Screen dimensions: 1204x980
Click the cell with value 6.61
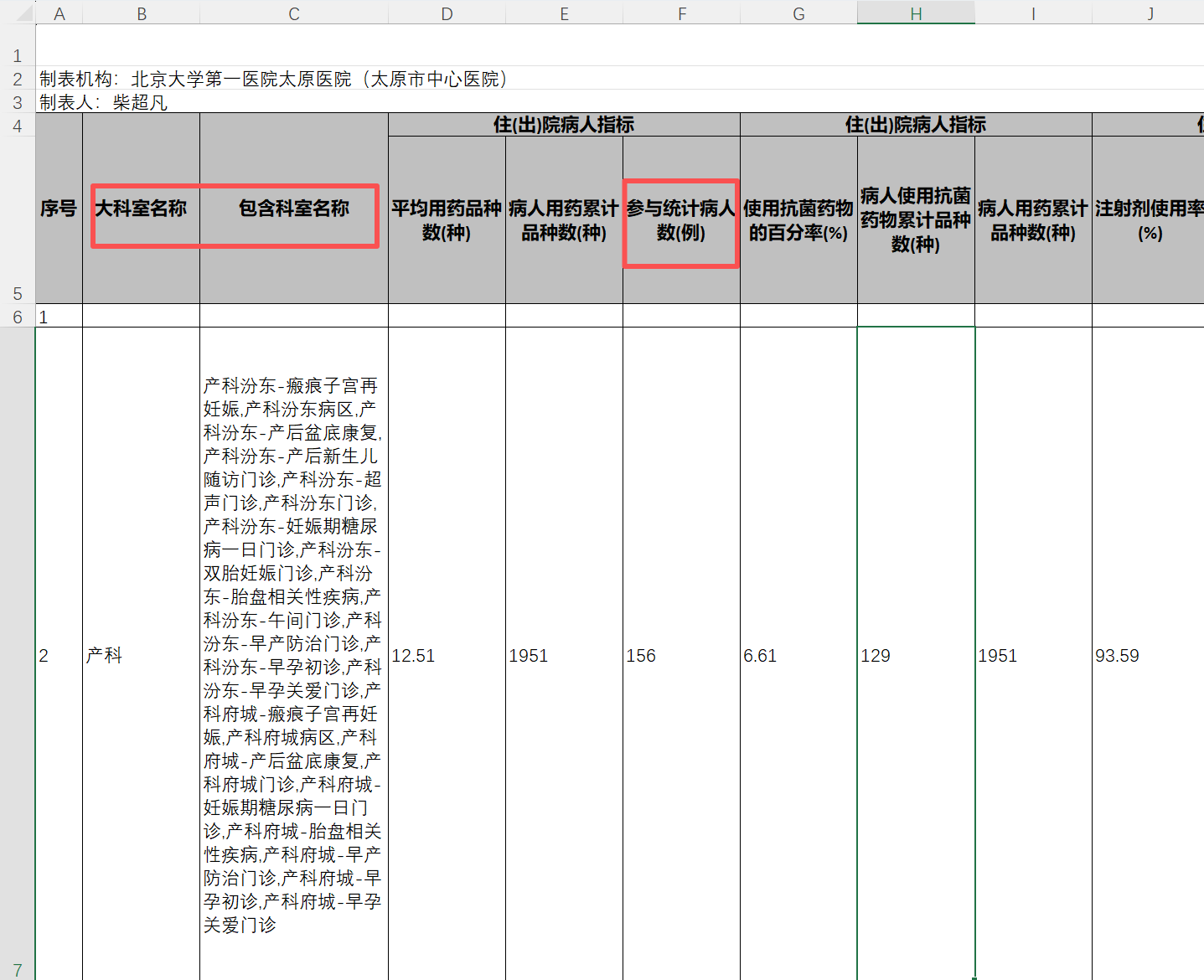pos(798,655)
